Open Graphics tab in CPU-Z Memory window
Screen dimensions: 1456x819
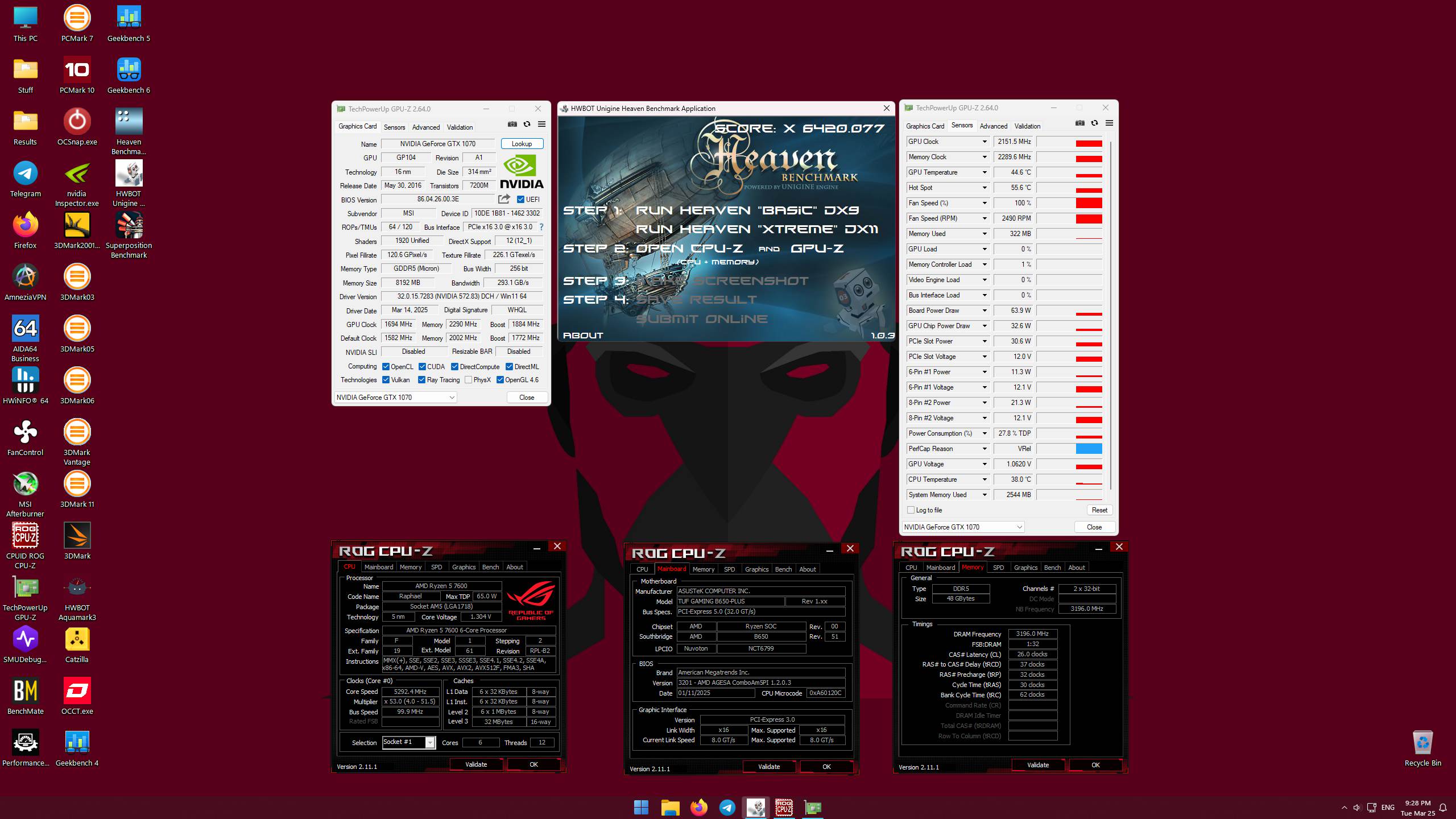1025,568
